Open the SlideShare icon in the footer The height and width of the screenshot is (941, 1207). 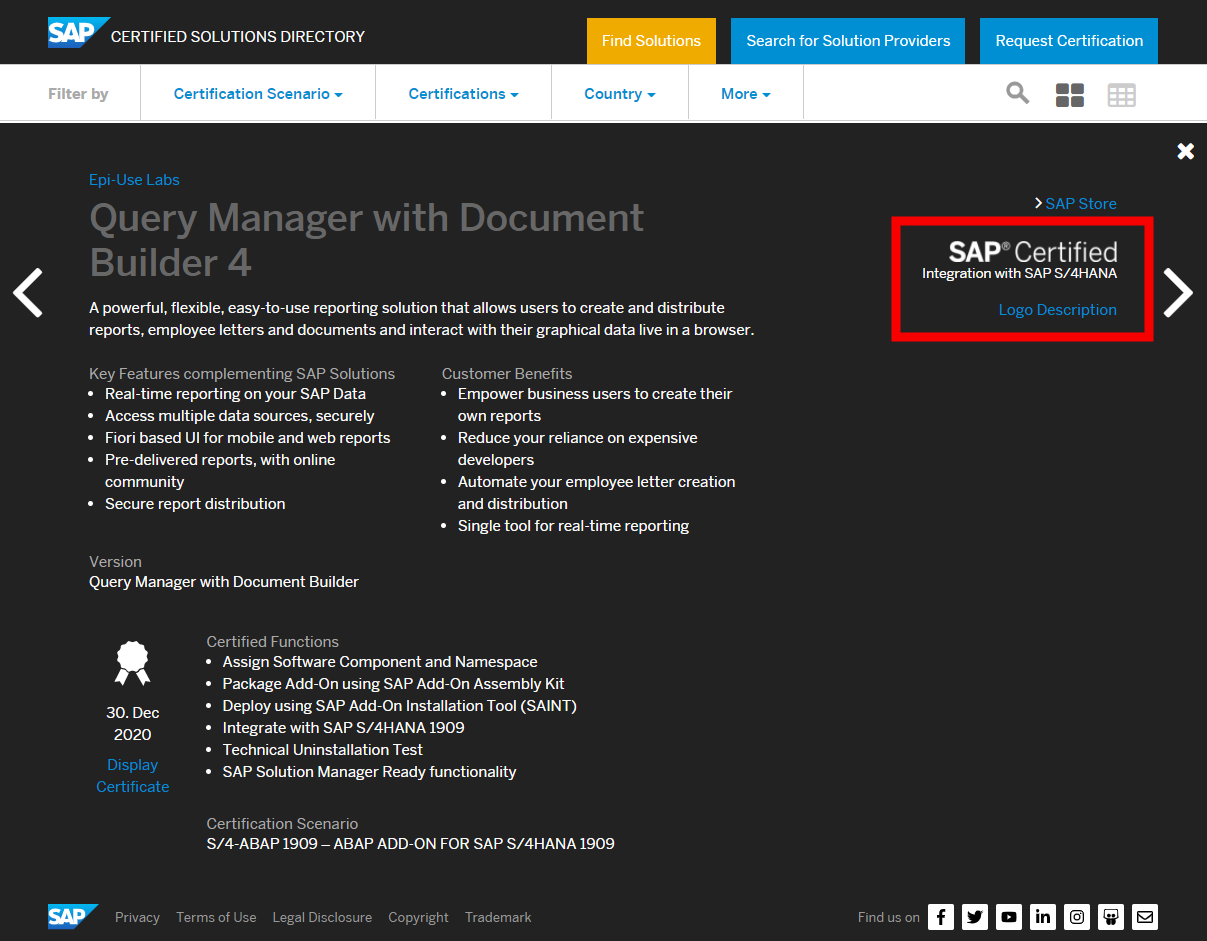(x=1111, y=917)
